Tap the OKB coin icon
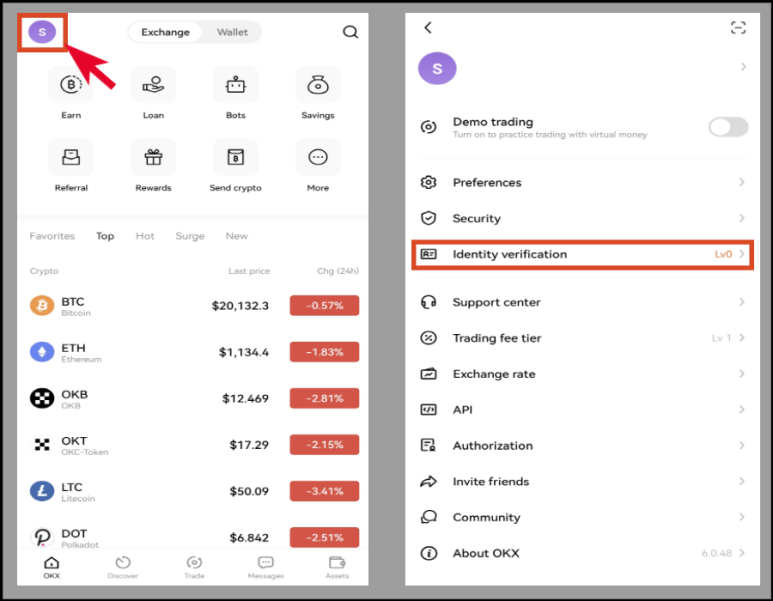 point(42,398)
